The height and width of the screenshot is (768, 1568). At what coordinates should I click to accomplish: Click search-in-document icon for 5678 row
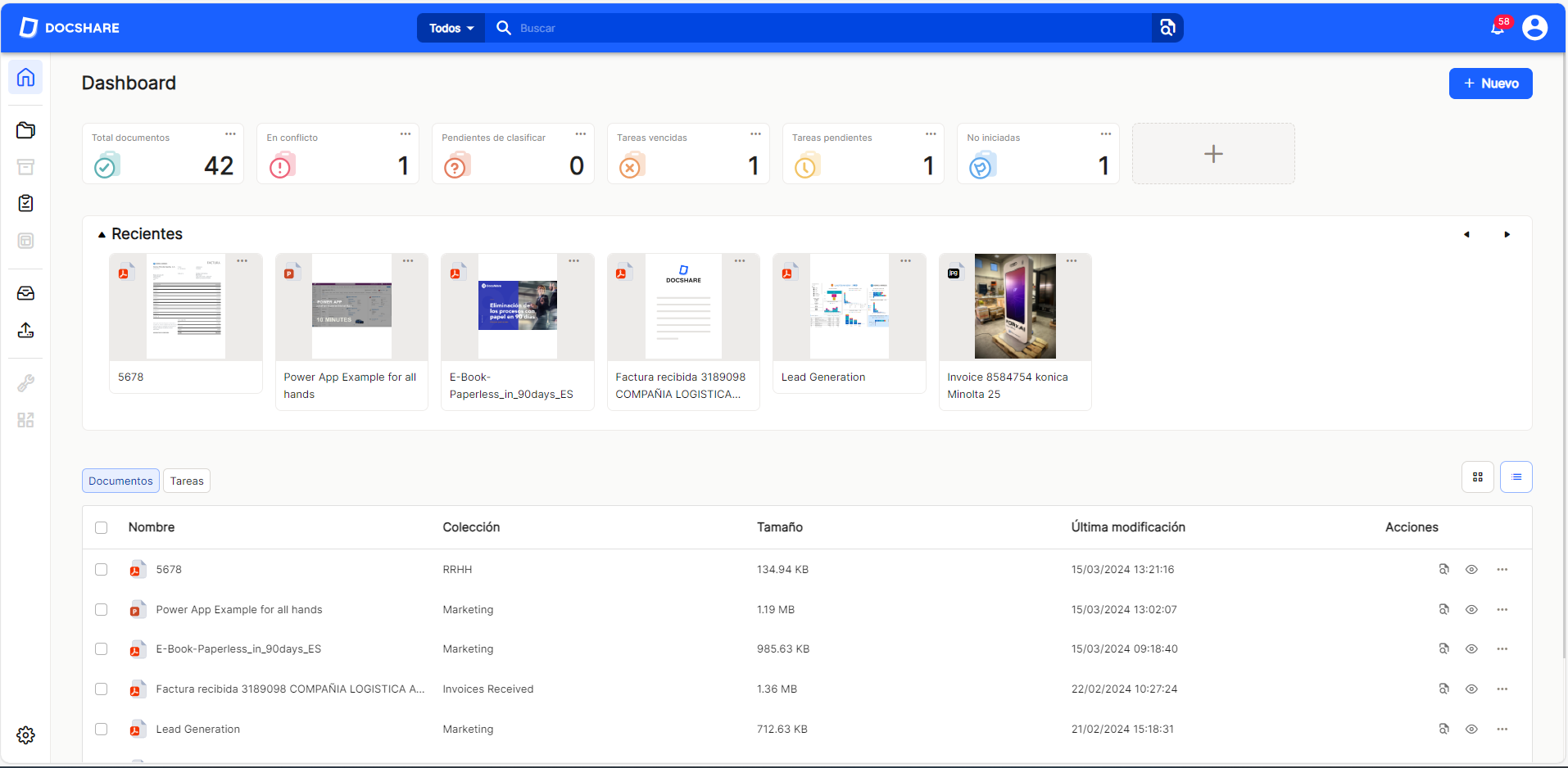pyautogui.click(x=1444, y=569)
